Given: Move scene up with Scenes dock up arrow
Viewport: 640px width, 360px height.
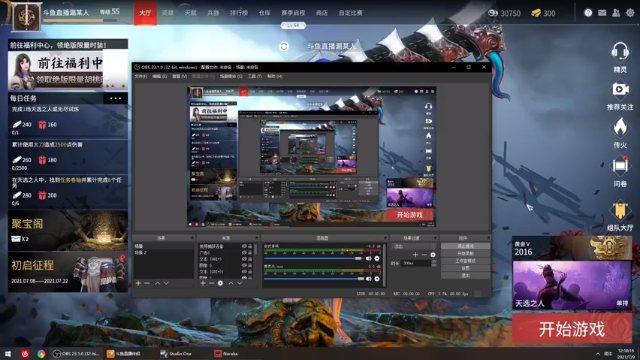Looking at the screenshot, I should coord(158,283).
